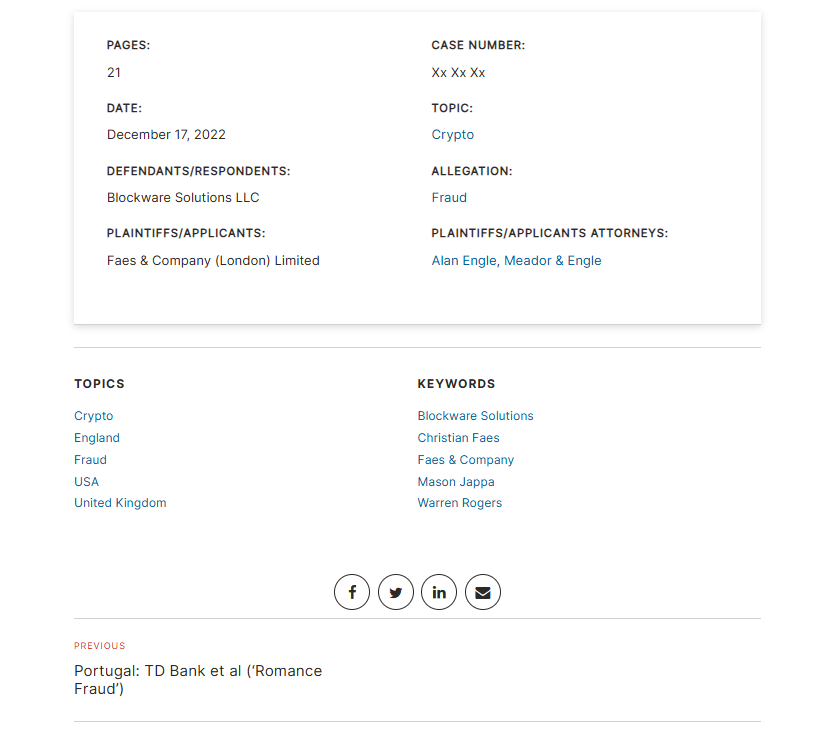Open the Faes & Company keyword
This screenshot has height=749, width=829.
coord(466,460)
